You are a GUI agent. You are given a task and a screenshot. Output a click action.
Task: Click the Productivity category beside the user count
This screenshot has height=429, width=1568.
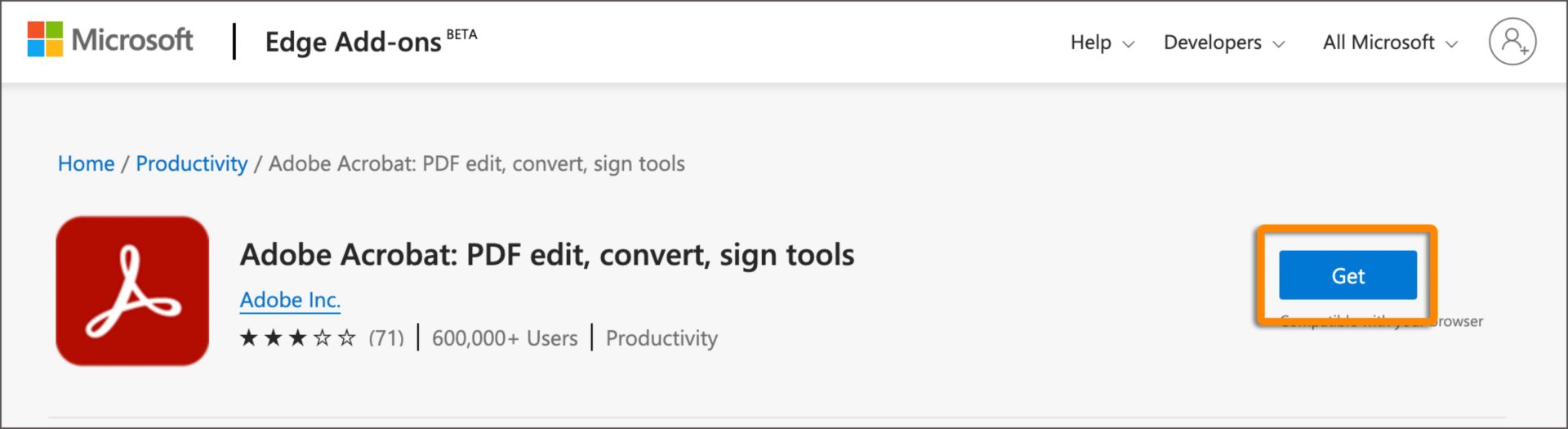click(661, 338)
